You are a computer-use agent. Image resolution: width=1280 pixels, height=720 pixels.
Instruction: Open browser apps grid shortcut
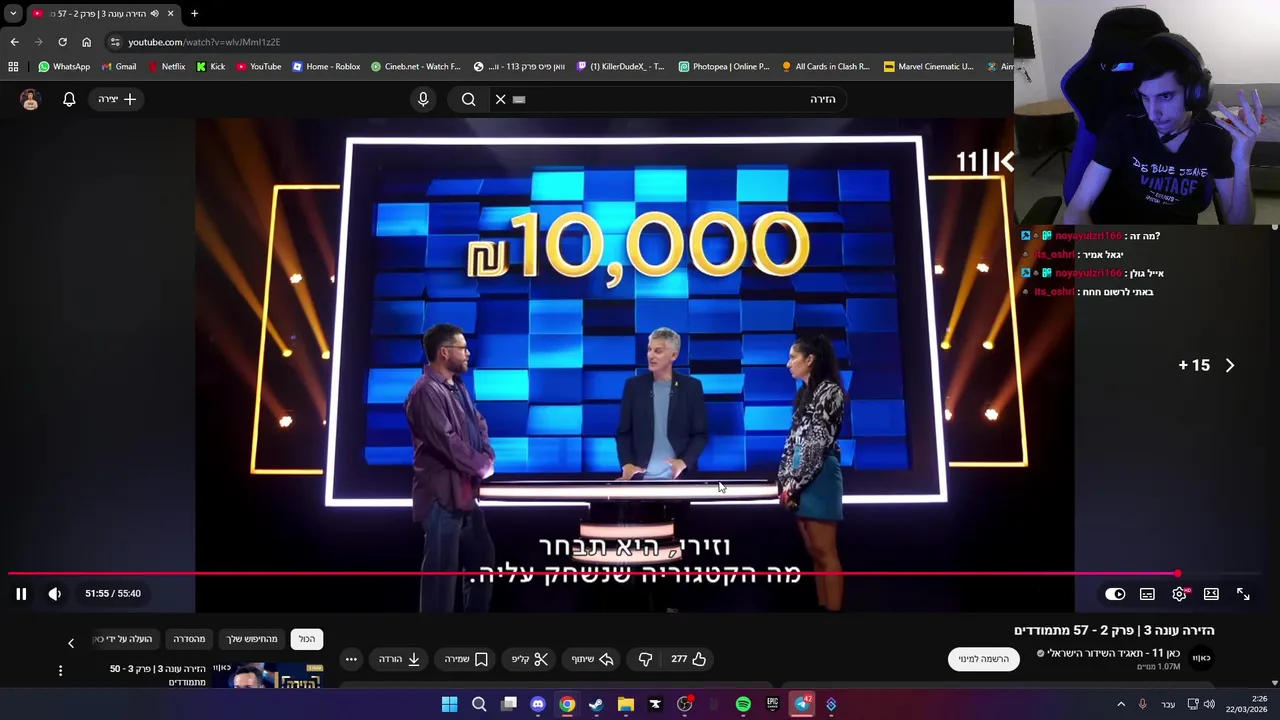(x=13, y=66)
